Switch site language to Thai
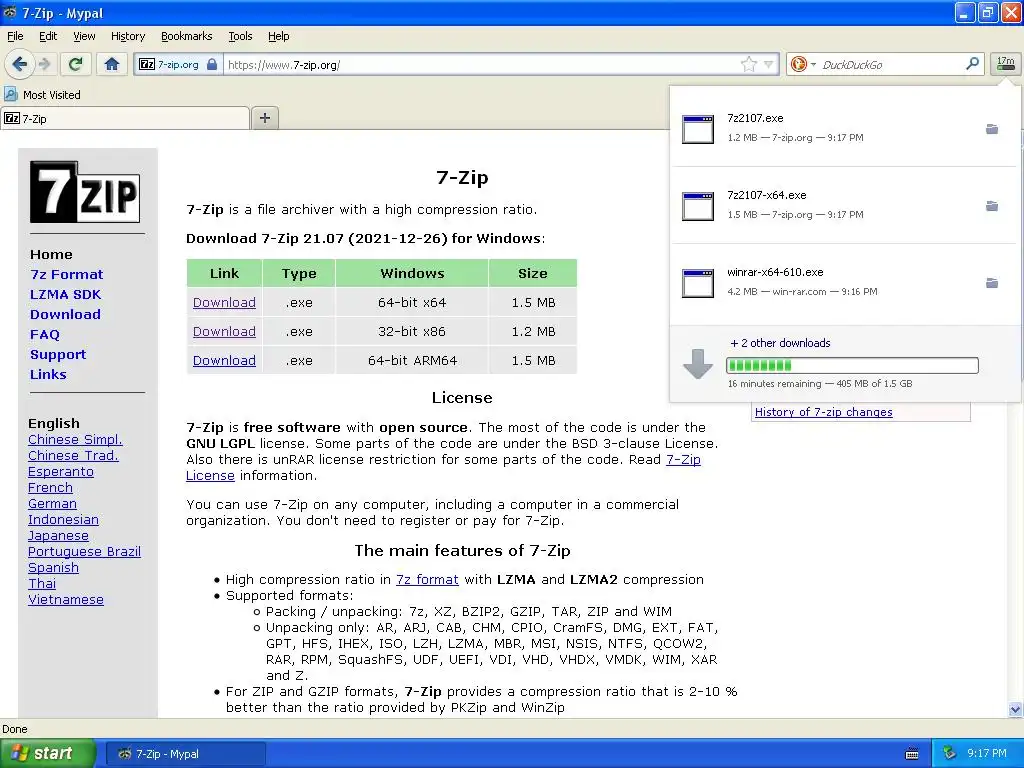Image resolution: width=1024 pixels, height=768 pixels. [42, 583]
